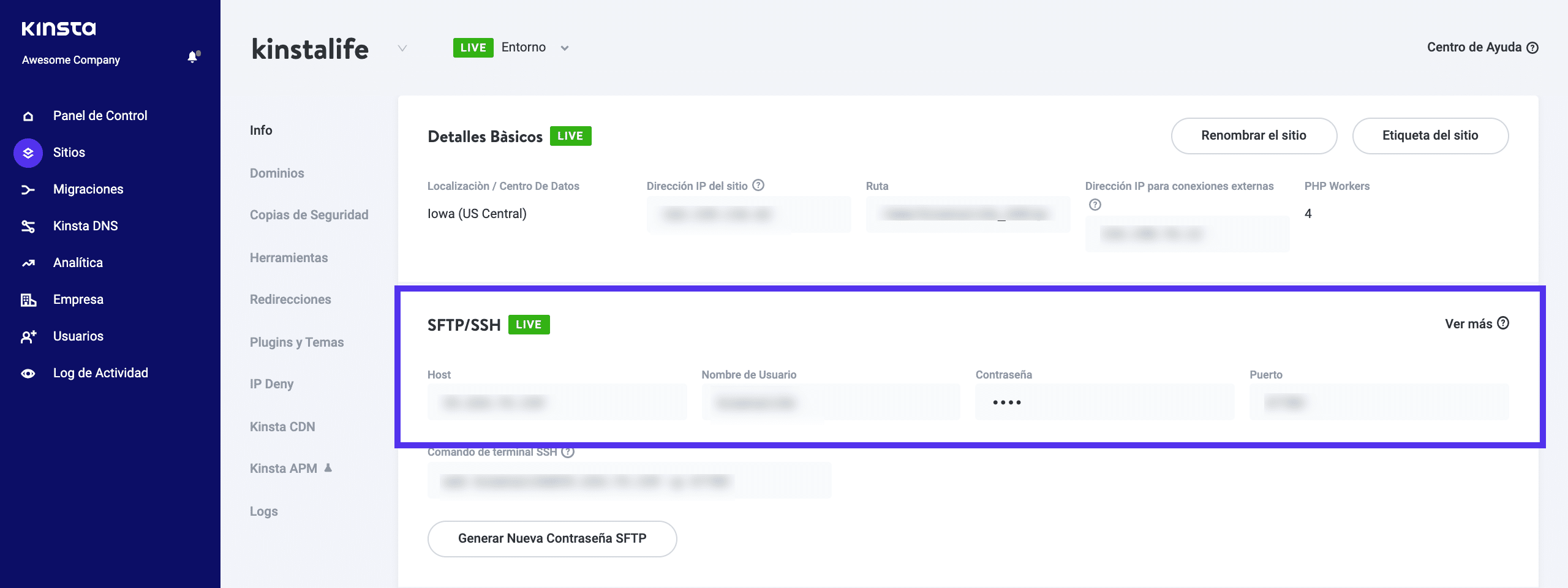Click help icon next to Dirección IP del sitio
Screen dimensions: 1568x588
(x=758, y=185)
